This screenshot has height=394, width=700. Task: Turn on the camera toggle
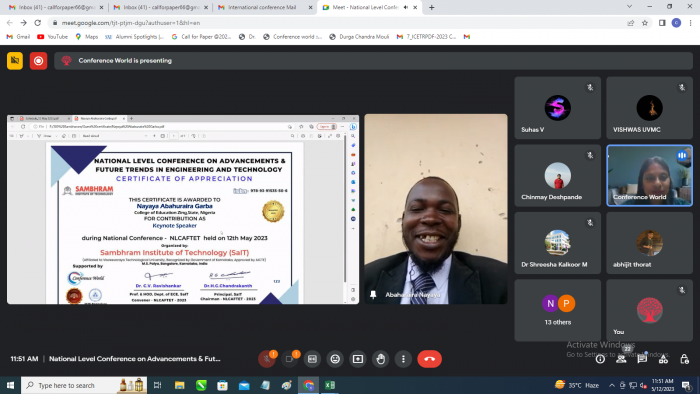pos(289,359)
